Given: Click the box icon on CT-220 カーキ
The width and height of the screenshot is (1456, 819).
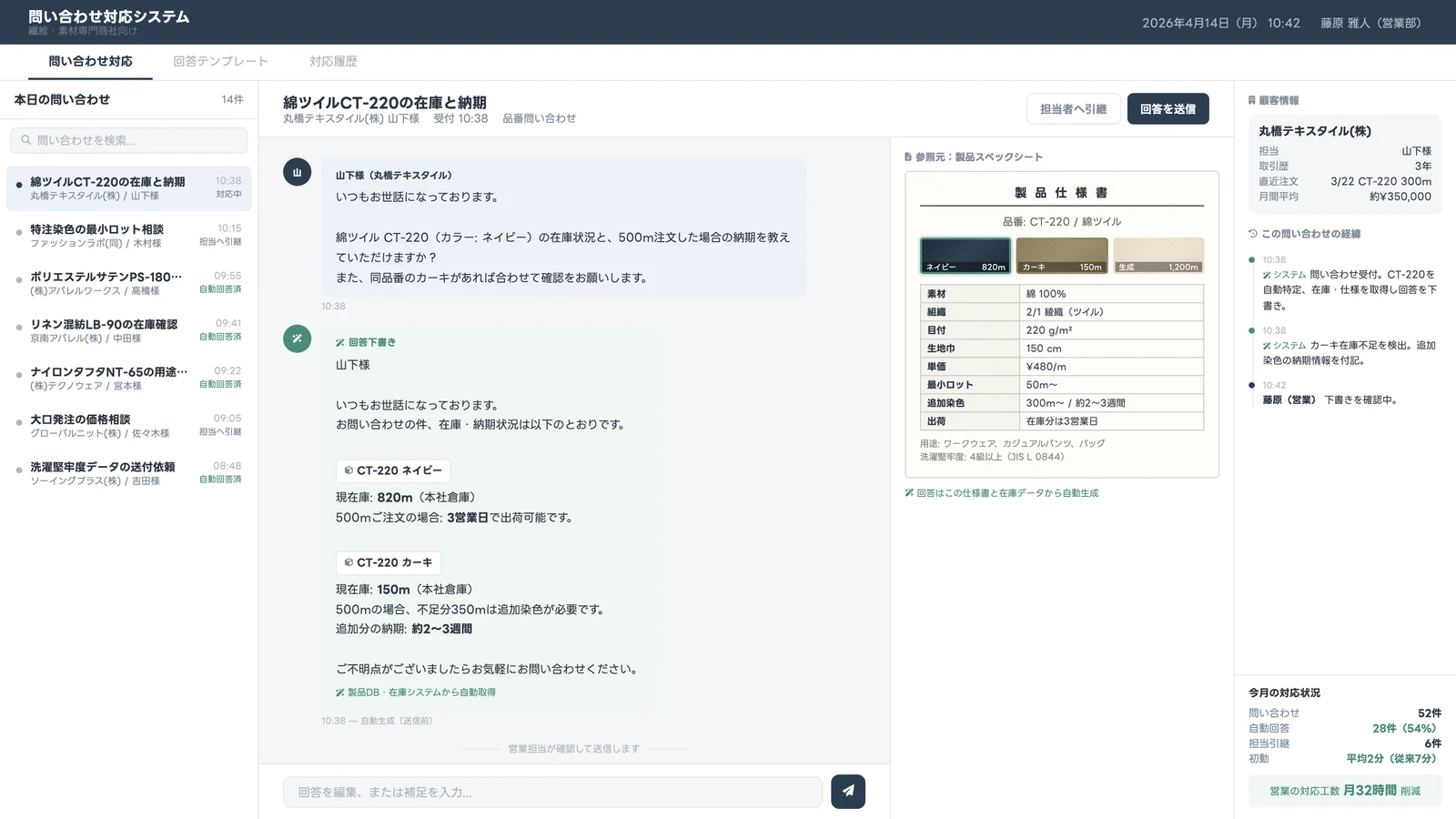Looking at the screenshot, I should 349,562.
